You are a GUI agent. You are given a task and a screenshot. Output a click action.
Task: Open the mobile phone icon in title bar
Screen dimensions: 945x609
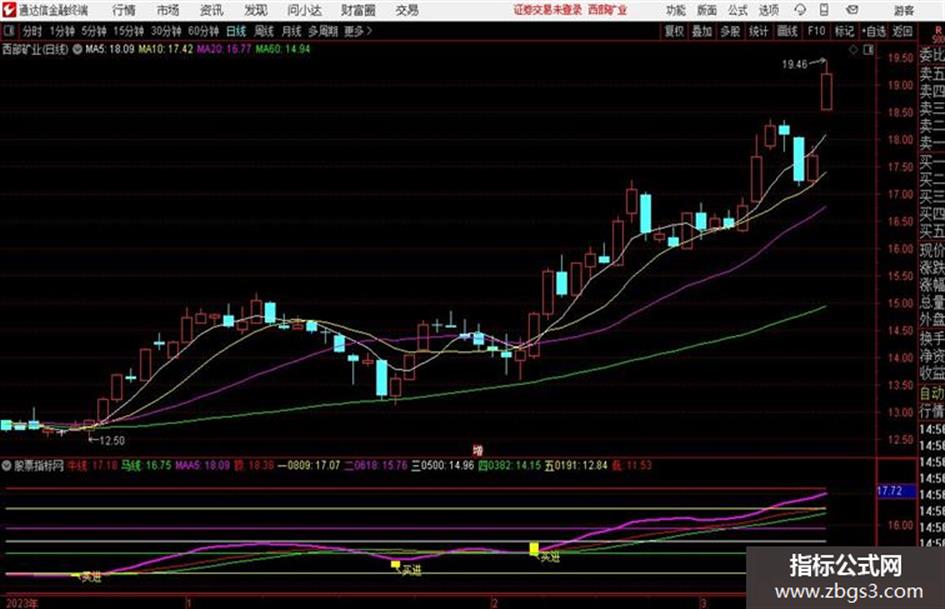[824, 10]
